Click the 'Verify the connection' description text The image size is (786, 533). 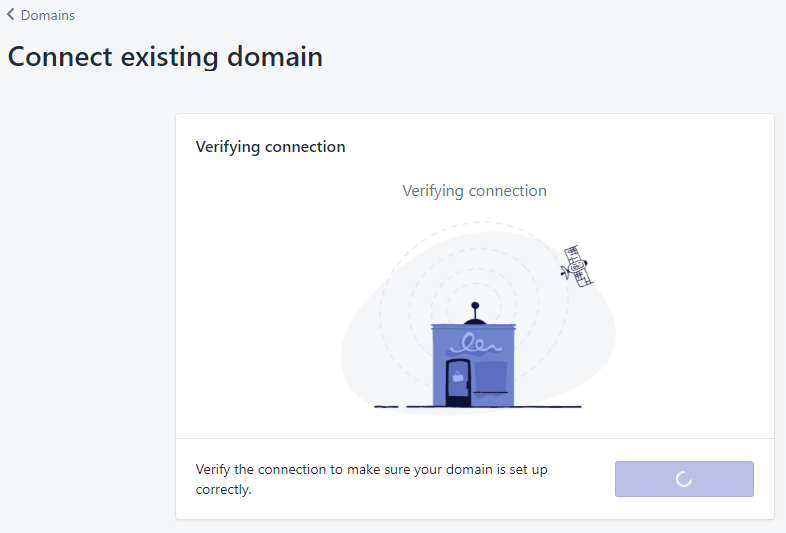371,479
